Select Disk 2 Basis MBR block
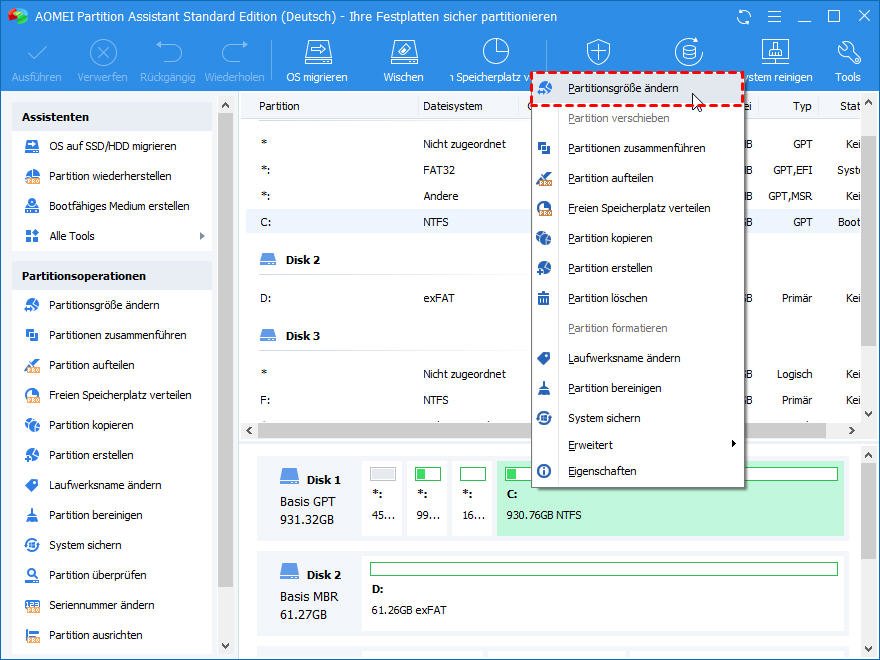Image resolution: width=880 pixels, height=660 pixels. click(310, 594)
